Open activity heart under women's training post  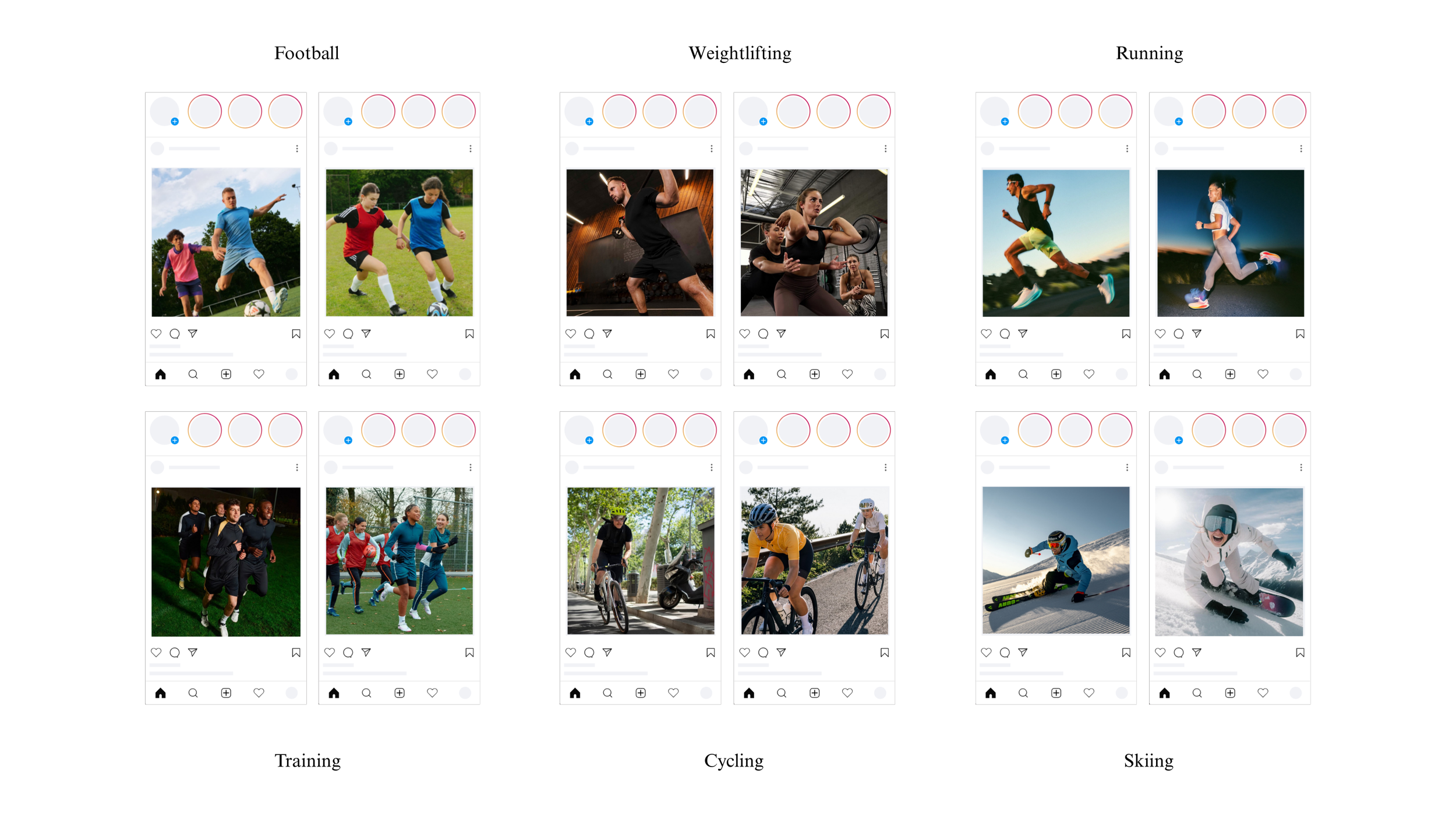click(432, 693)
